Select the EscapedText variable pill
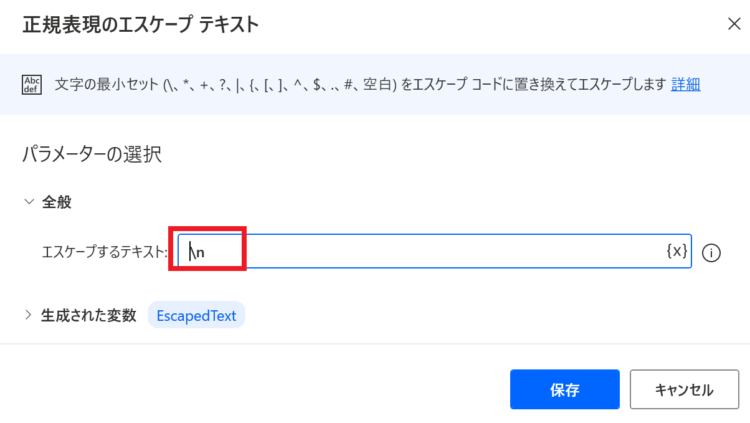The width and height of the screenshot is (750, 423). click(196, 315)
